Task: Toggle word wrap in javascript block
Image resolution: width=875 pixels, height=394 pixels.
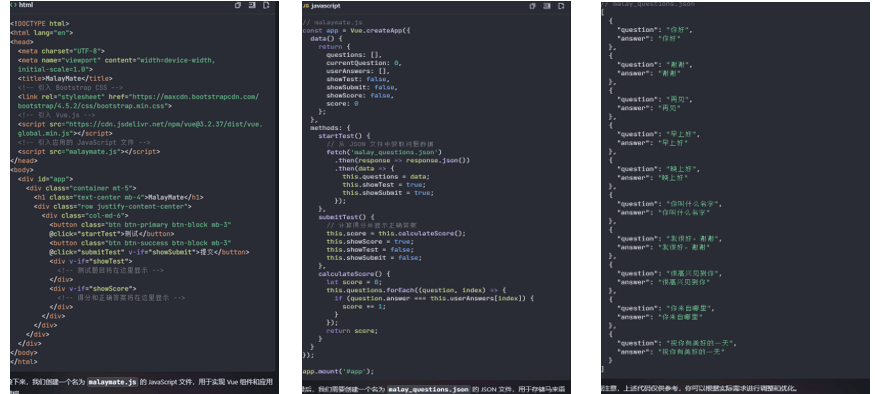Action: 547,6
